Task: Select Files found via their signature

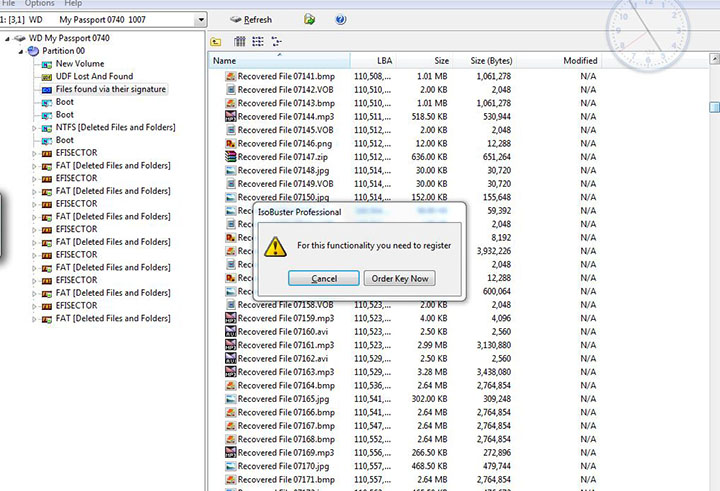Action: [x=111, y=89]
